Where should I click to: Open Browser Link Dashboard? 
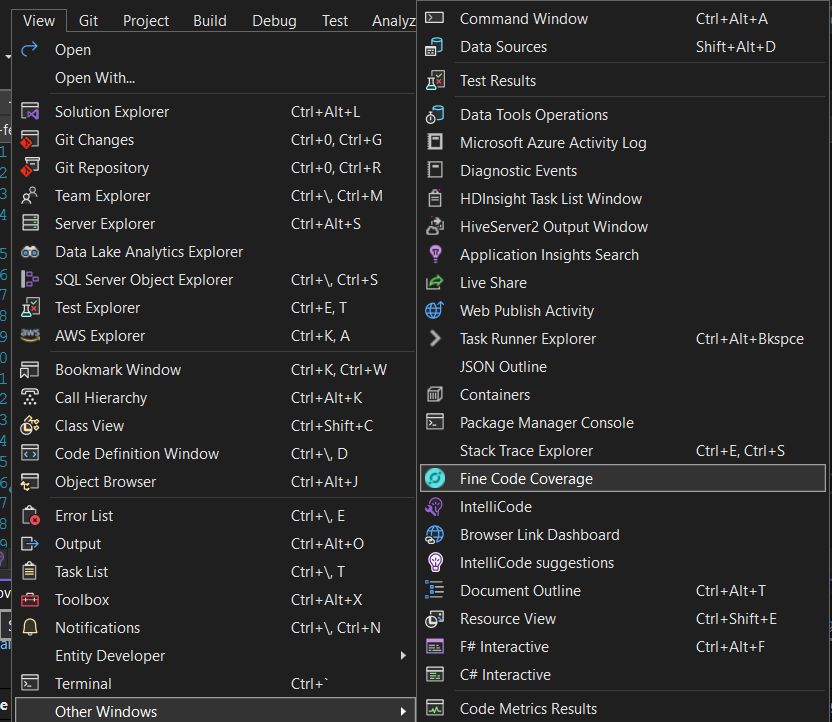tap(623, 535)
